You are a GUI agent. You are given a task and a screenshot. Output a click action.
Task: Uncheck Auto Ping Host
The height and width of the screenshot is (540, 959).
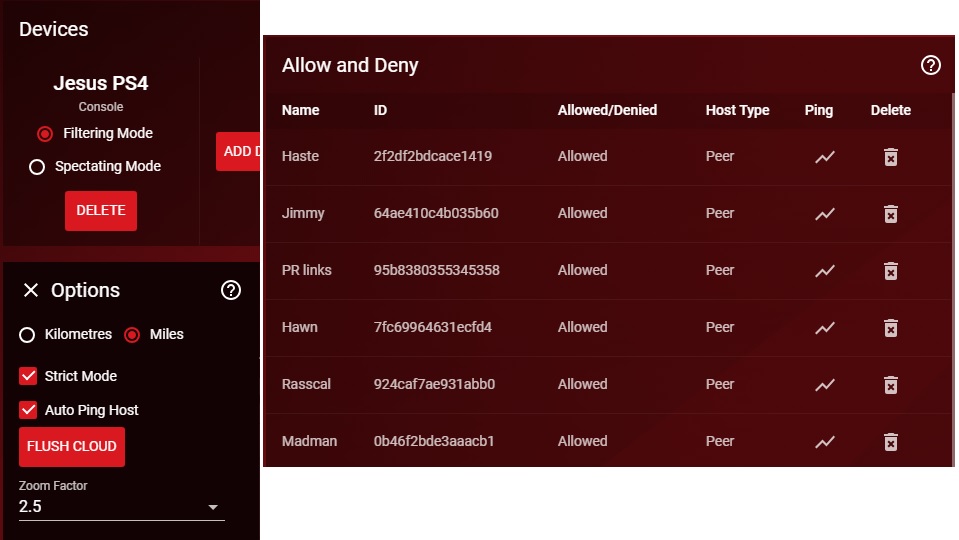28,410
